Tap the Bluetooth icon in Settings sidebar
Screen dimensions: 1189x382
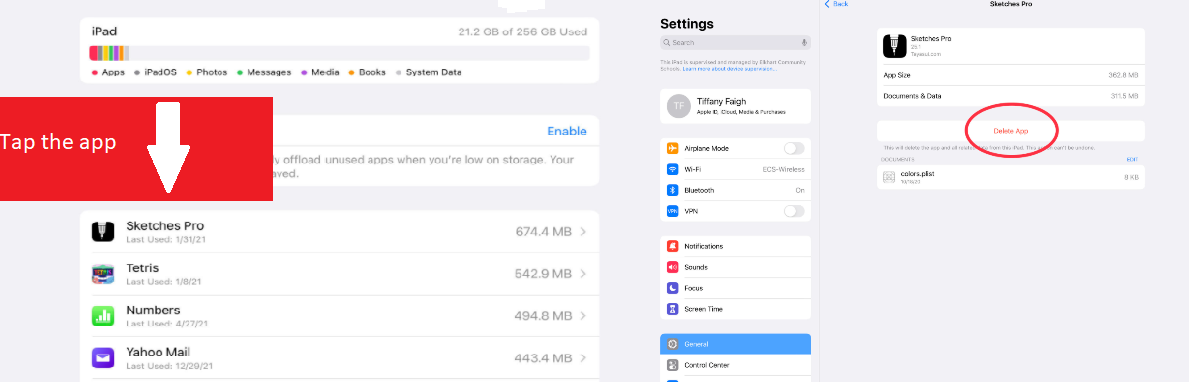pos(673,190)
